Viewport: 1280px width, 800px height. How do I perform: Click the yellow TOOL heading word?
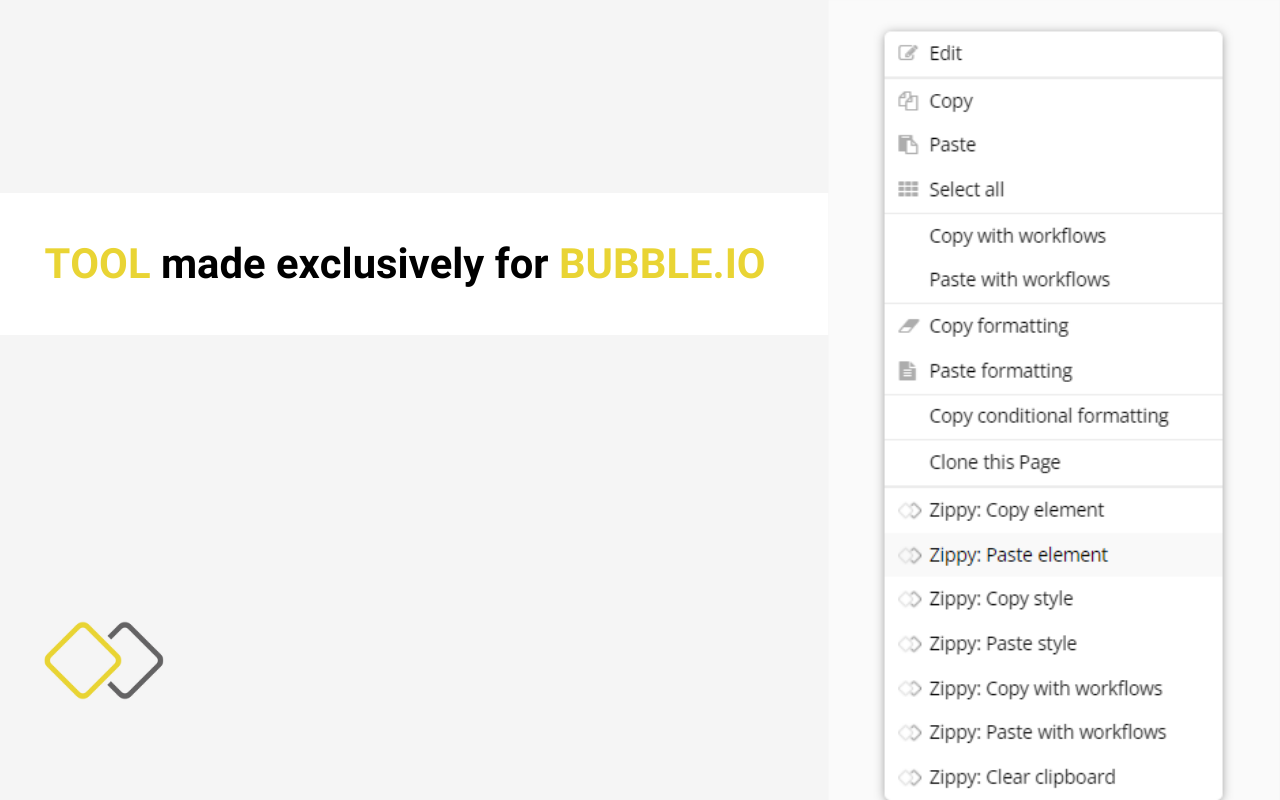[97, 264]
